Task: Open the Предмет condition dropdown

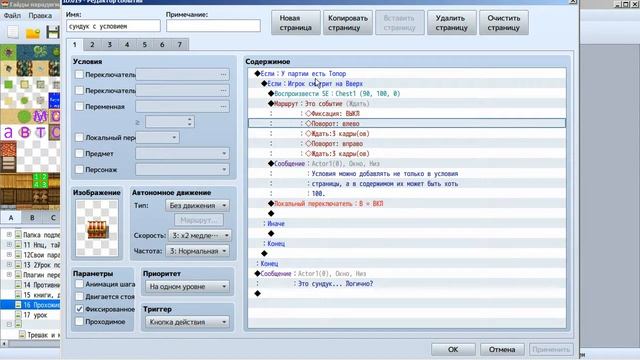Action: click(x=182, y=153)
